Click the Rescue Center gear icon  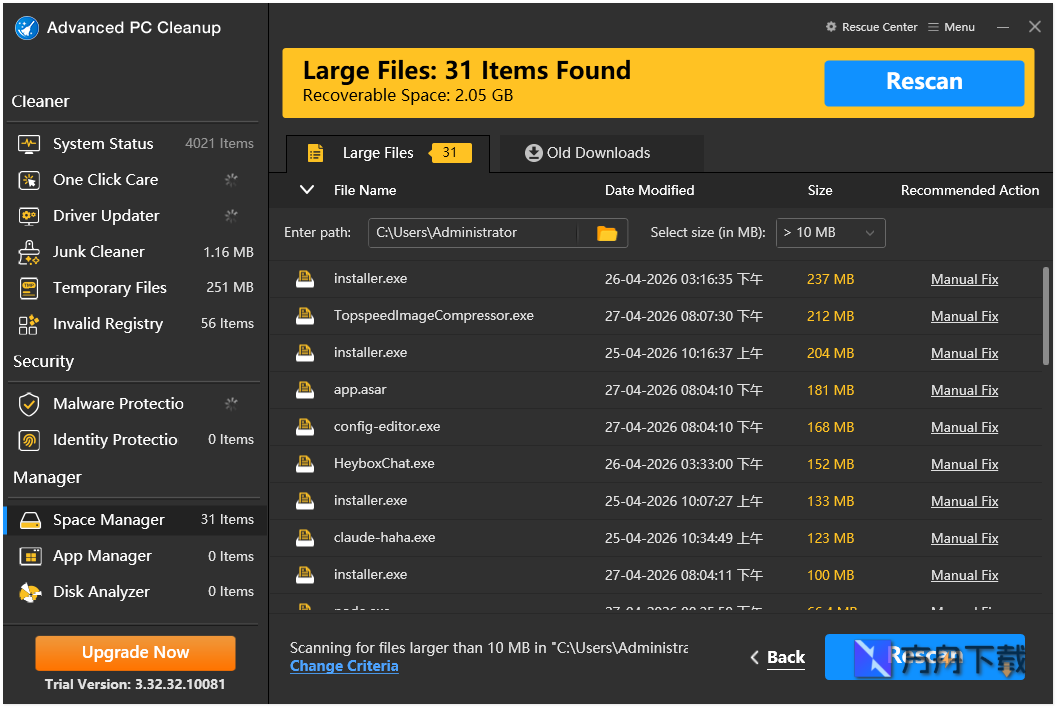(x=831, y=27)
